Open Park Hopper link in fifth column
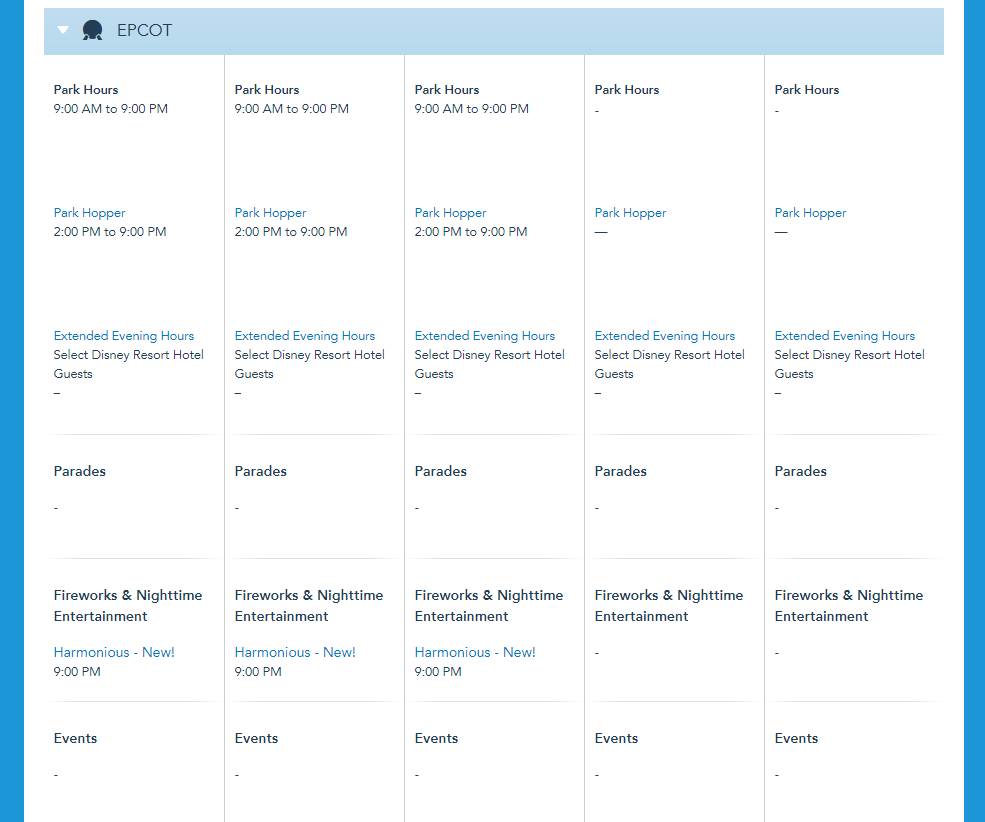 pyautogui.click(x=810, y=213)
